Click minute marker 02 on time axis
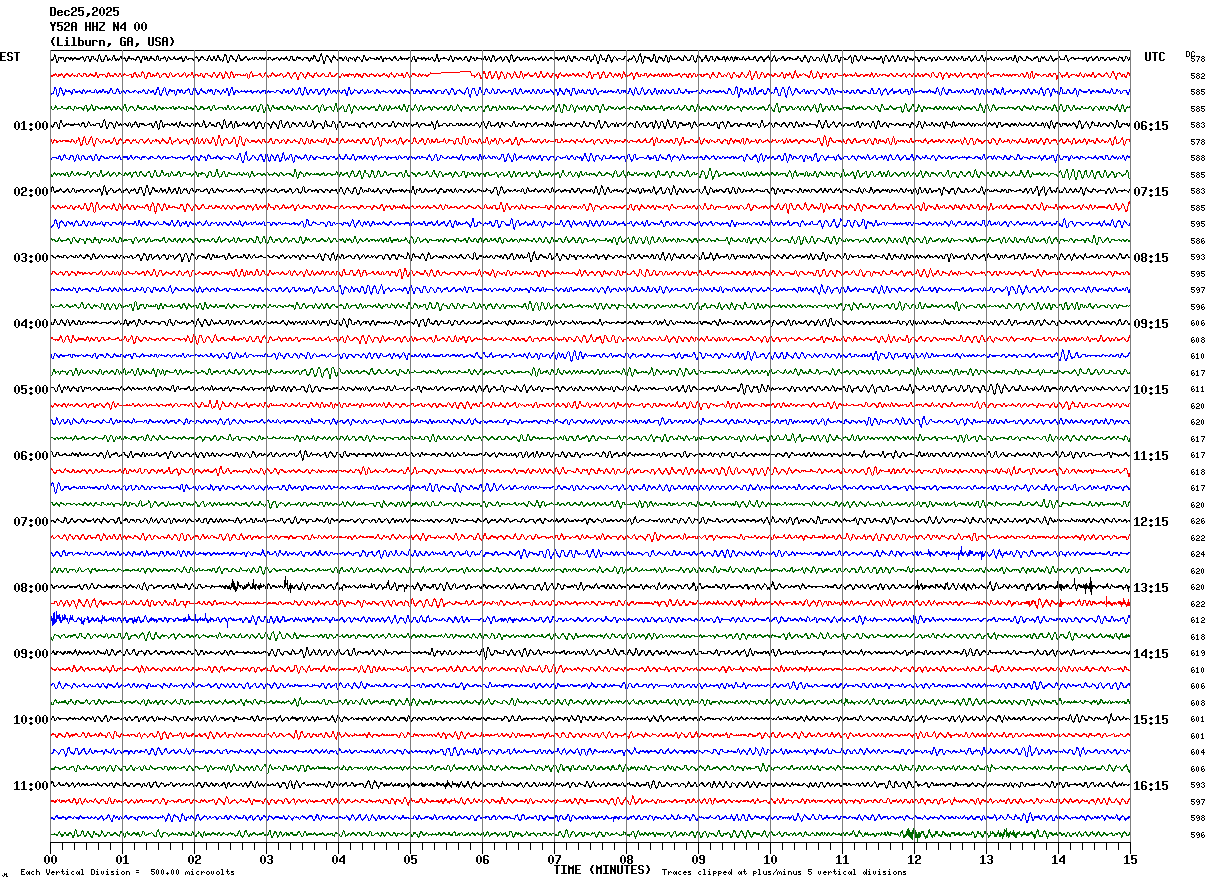 [x=194, y=859]
